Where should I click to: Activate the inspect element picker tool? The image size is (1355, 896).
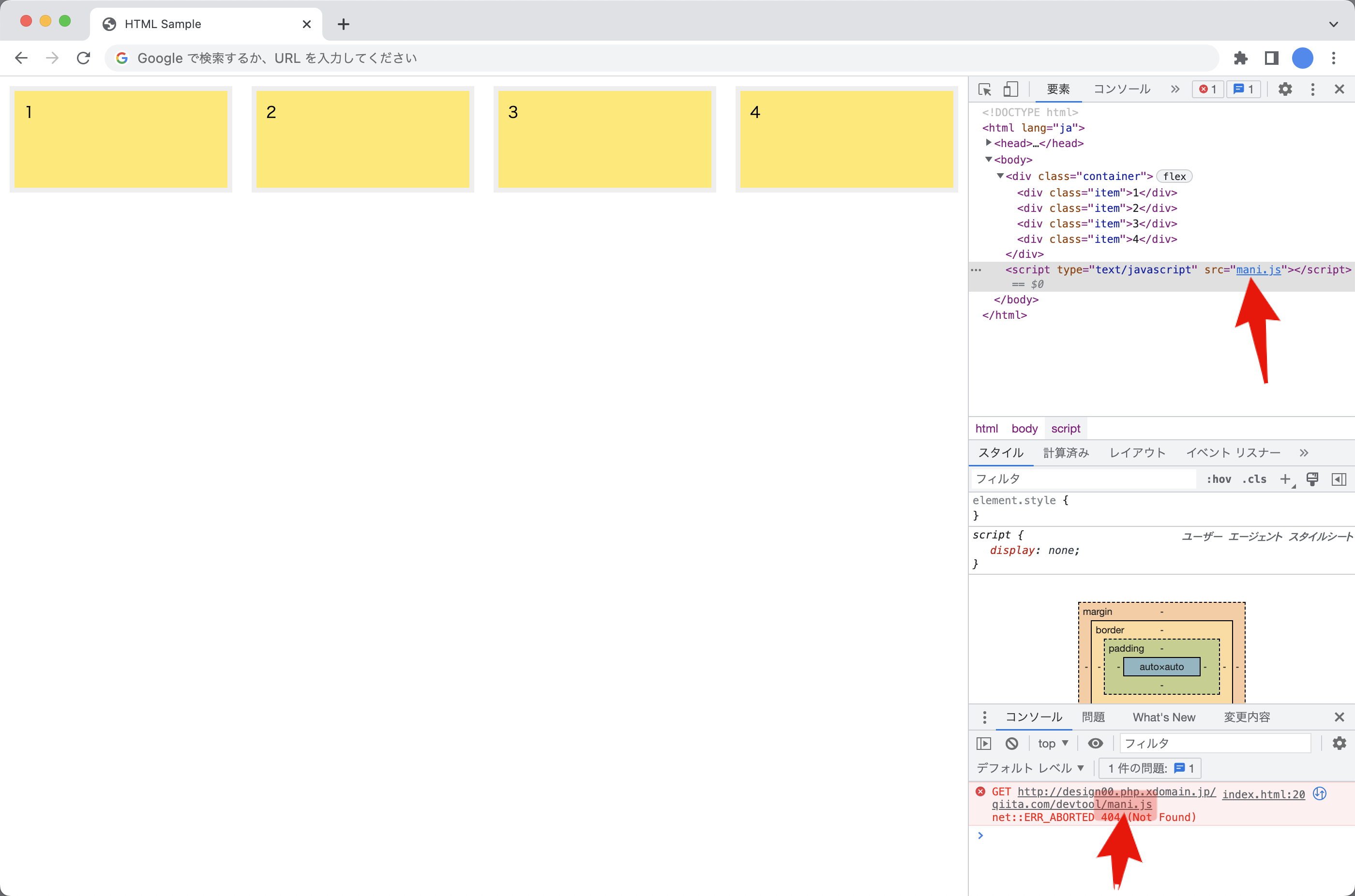(985, 89)
